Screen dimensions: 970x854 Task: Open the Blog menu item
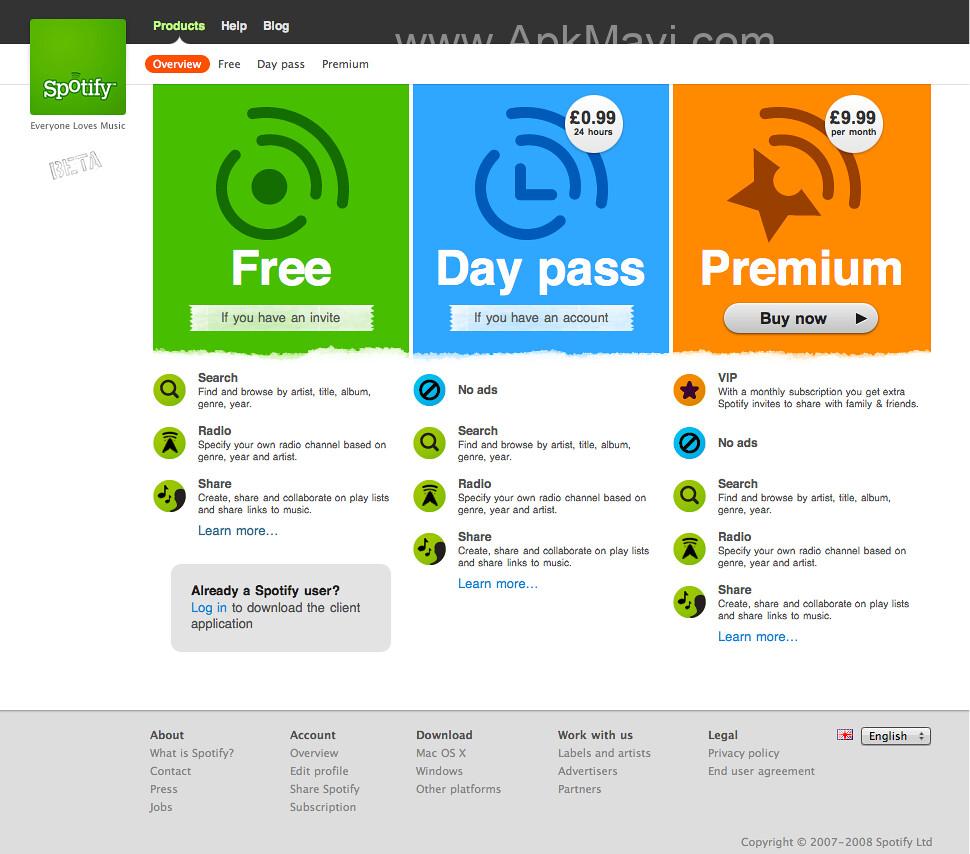[276, 26]
